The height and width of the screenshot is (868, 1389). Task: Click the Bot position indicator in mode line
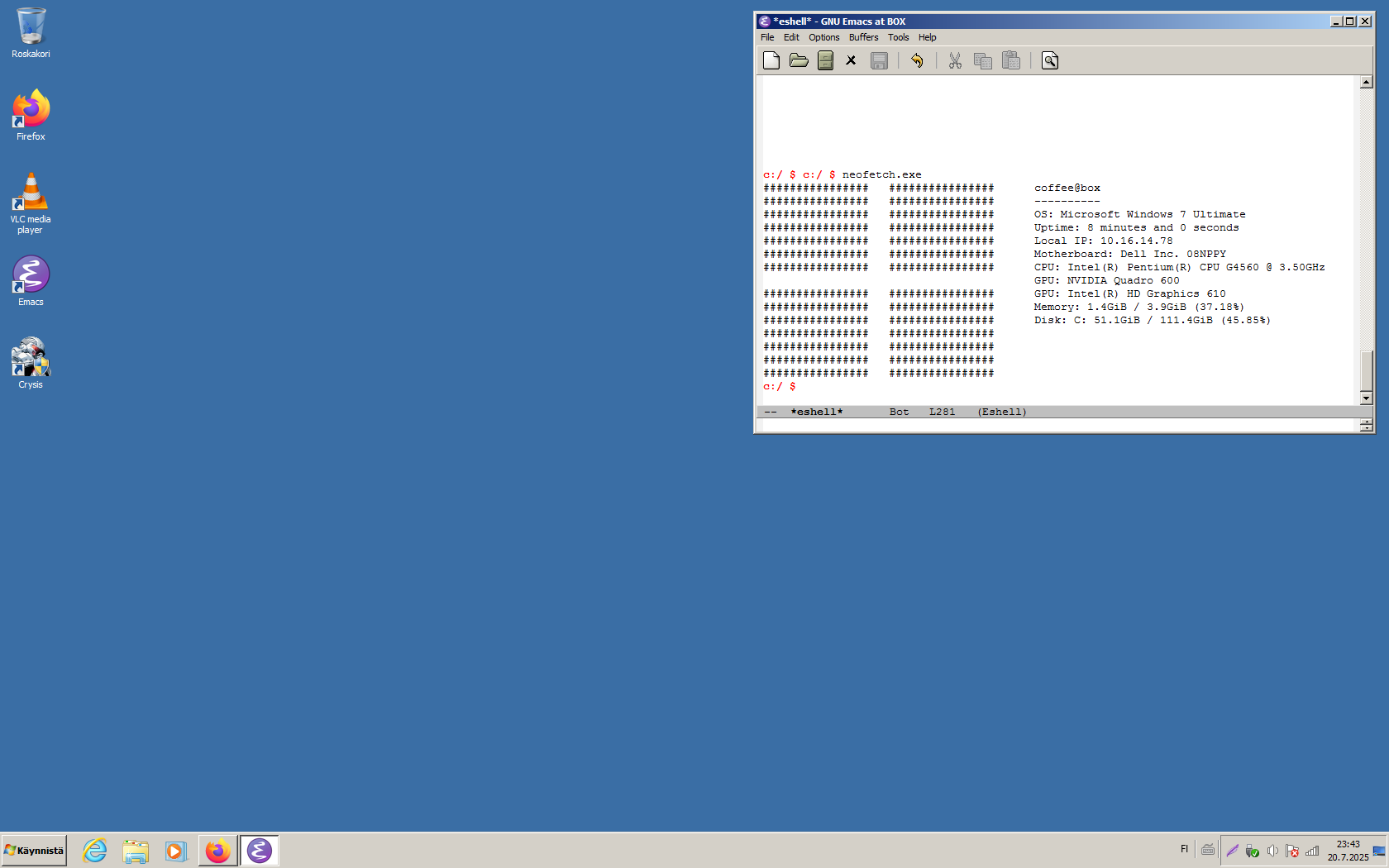click(x=899, y=412)
